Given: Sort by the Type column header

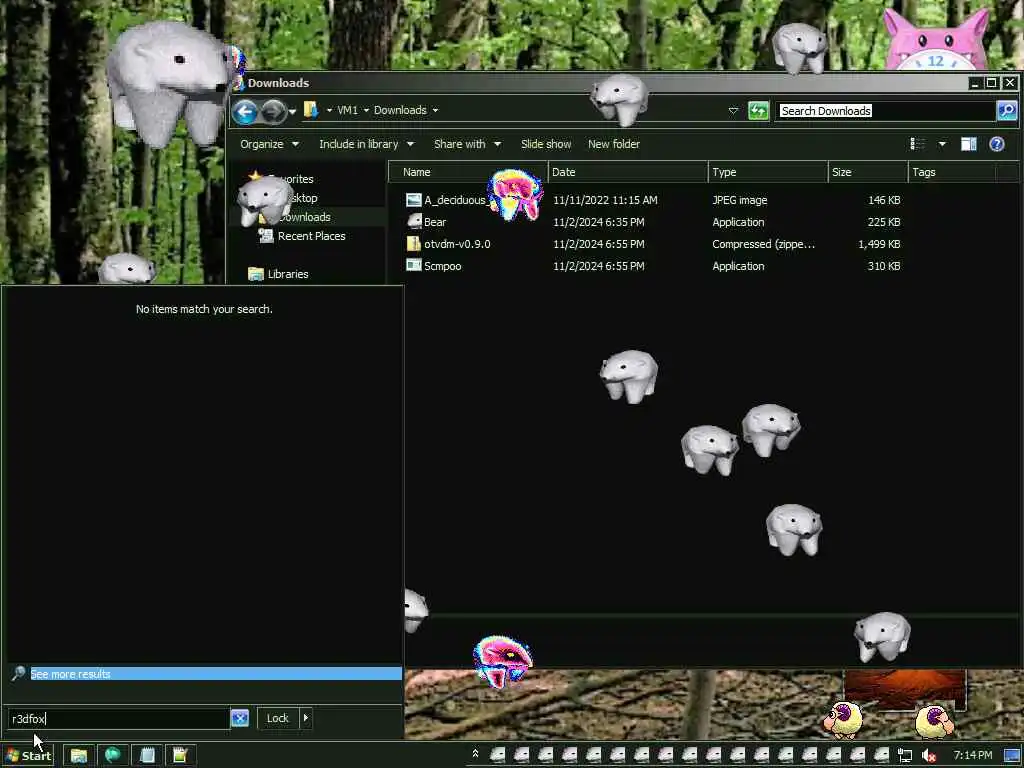Looking at the screenshot, I should [x=768, y=172].
